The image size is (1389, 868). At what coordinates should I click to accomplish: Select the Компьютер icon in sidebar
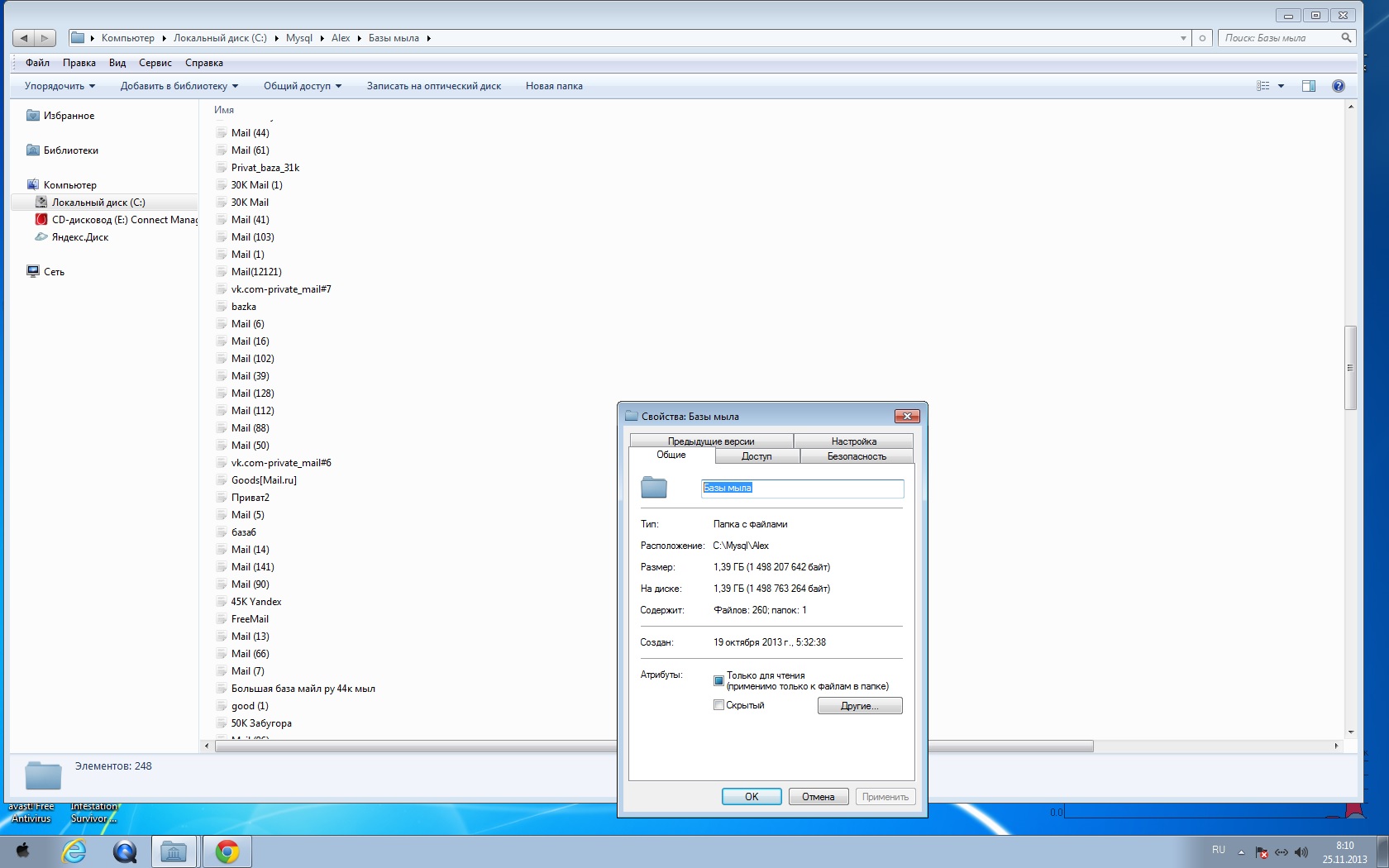33,185
